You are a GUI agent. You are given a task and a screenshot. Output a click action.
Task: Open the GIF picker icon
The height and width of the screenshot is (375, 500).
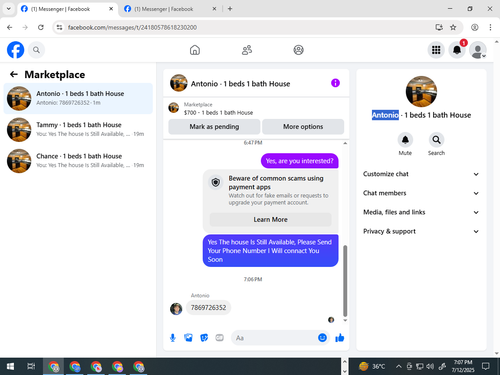219,338
